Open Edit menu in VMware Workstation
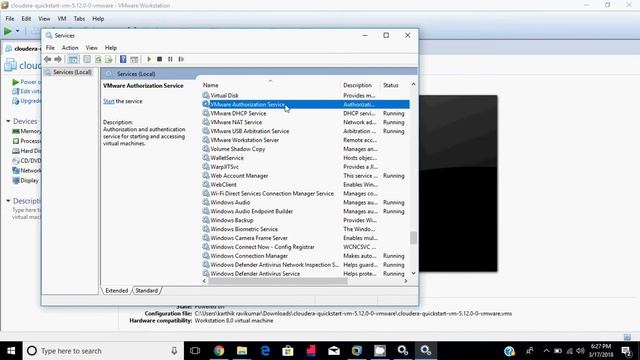640x360 pixels. (x=26, y=19)
